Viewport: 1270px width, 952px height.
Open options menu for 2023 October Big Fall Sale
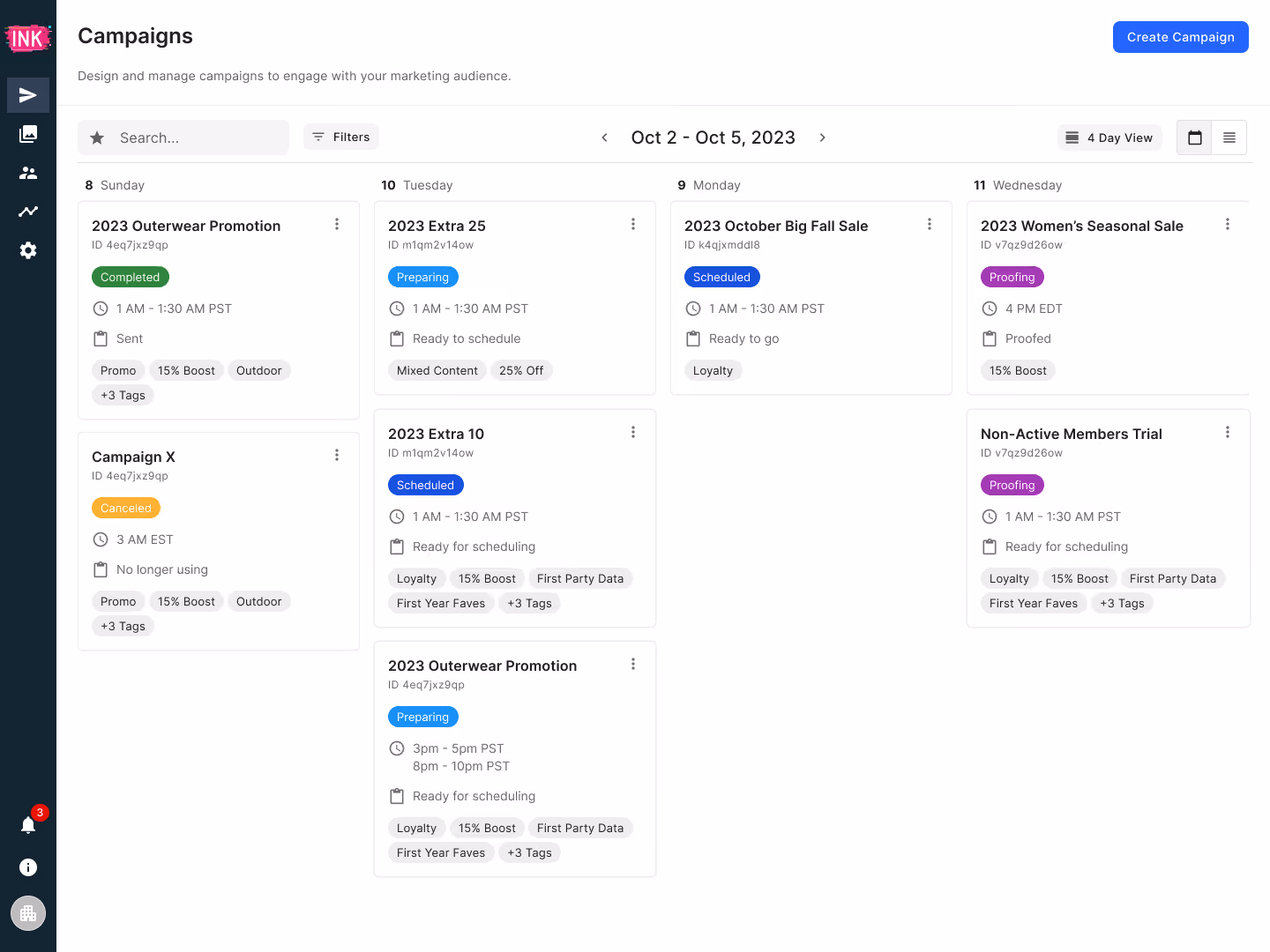pyautogui.click(x=930, y=224)
